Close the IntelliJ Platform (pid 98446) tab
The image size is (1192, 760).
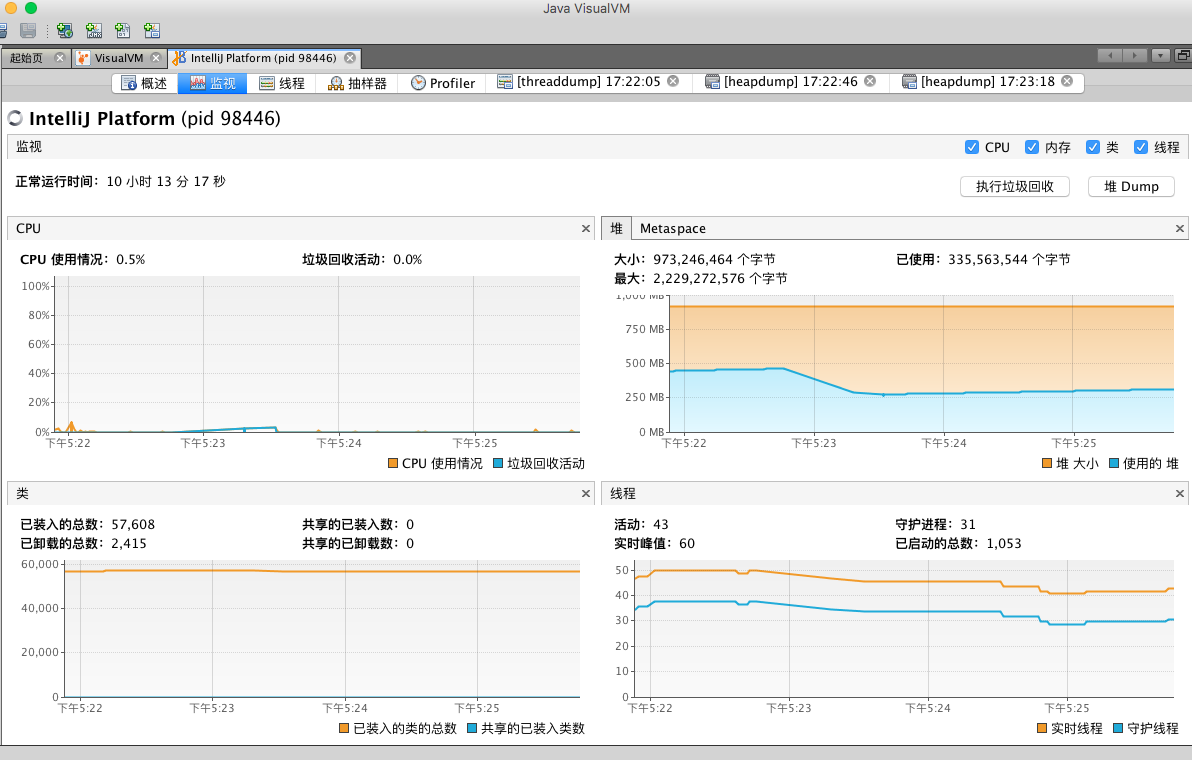pyautogui.click(x=350, y=58)
